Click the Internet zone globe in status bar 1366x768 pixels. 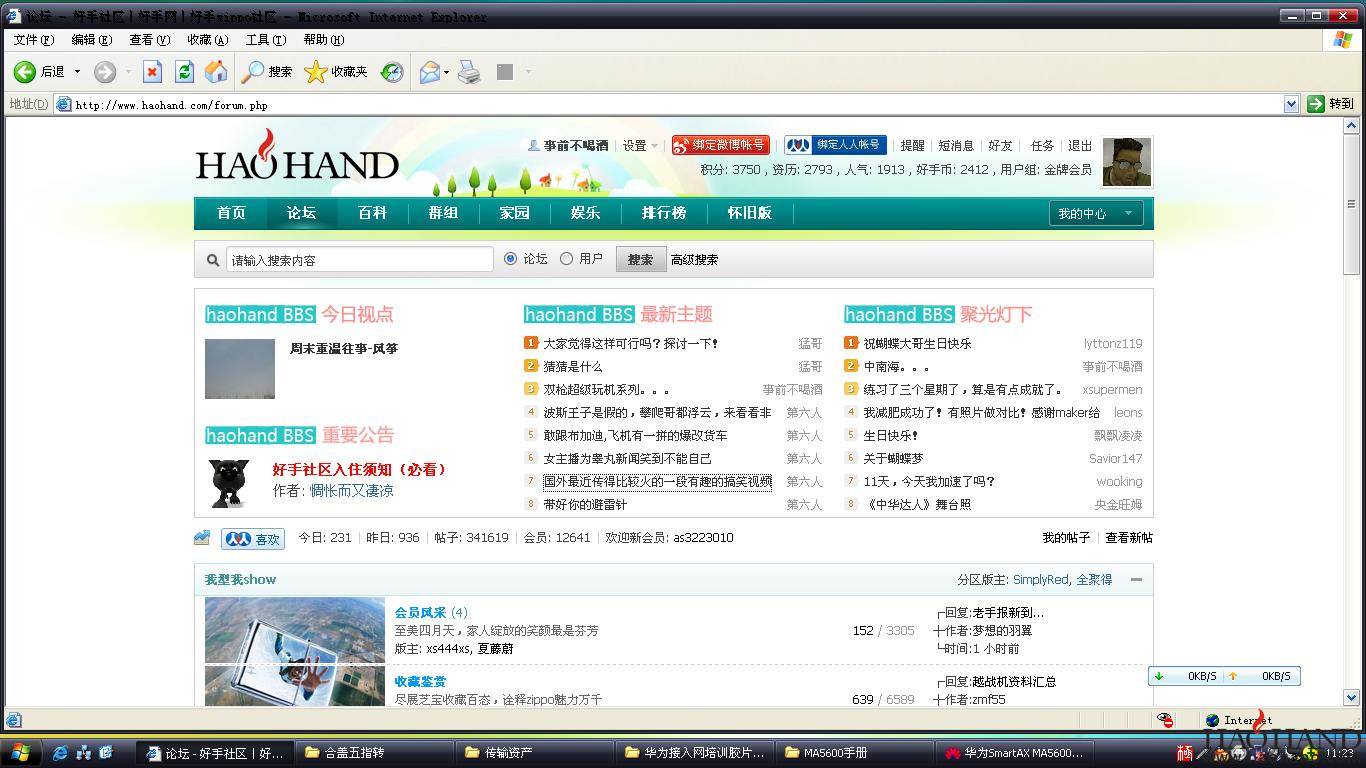pos(1212,720)
